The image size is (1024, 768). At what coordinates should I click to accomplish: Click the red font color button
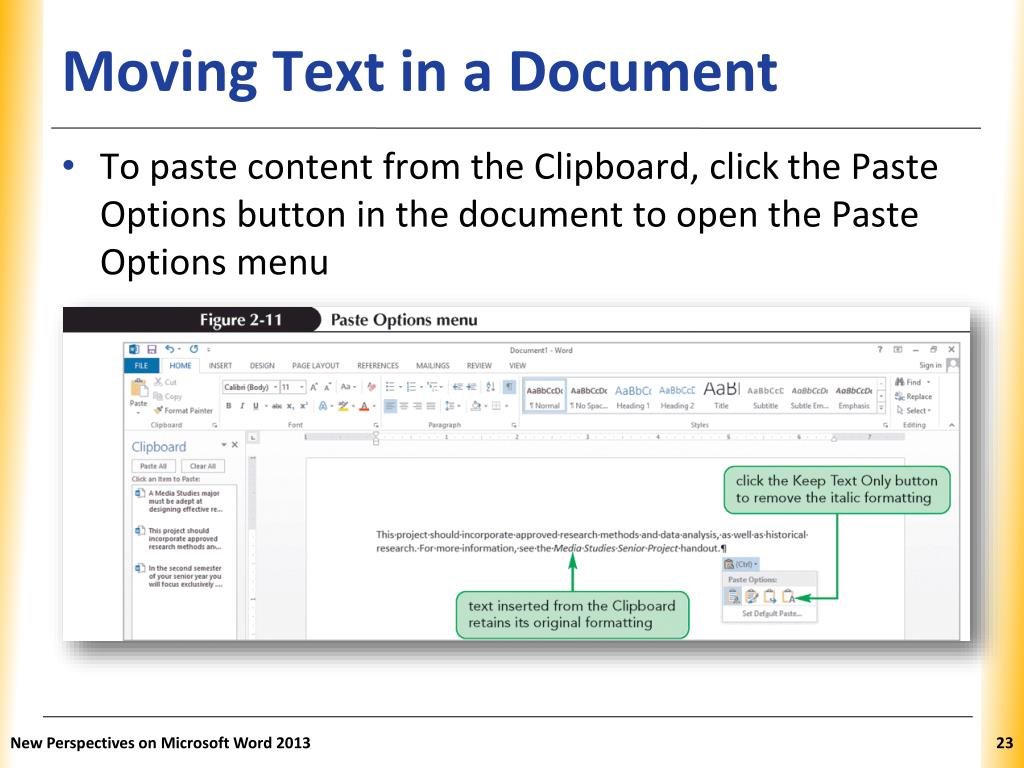[x=364, y=406]
